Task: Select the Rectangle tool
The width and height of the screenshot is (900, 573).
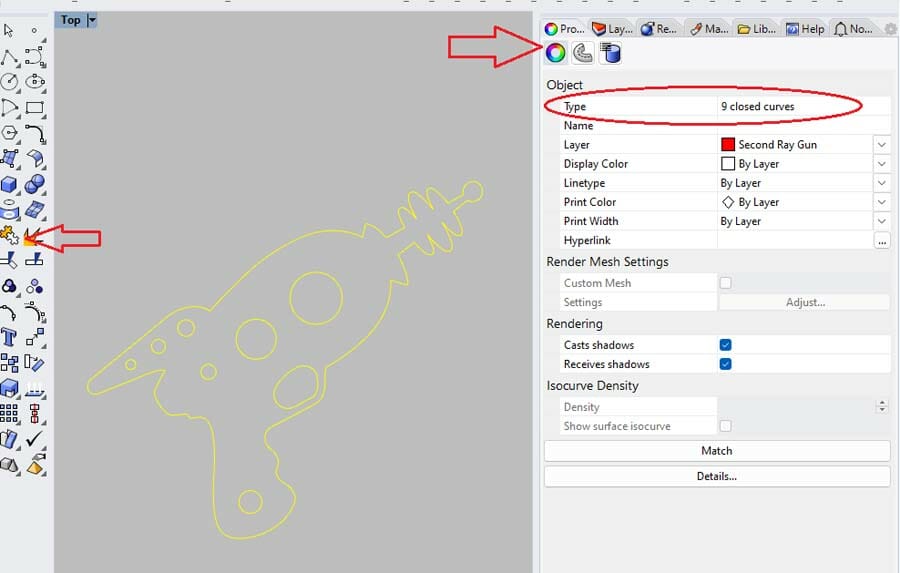Action: pos(34,108)
